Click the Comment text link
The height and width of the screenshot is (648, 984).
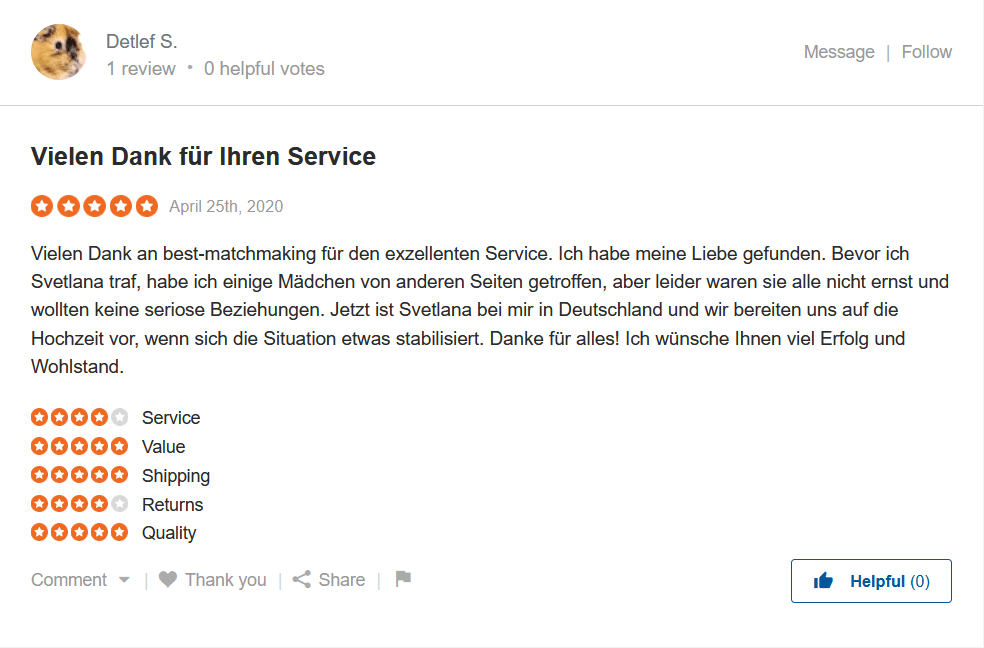[x=69, y=580]
